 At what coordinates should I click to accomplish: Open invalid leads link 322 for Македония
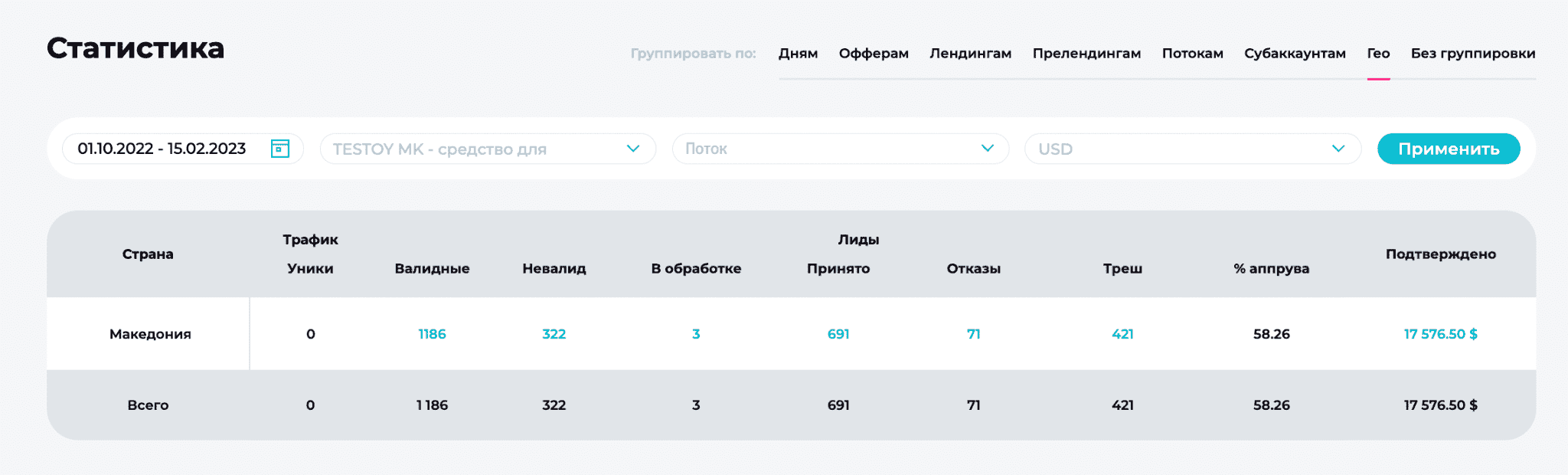coord(554,334)
